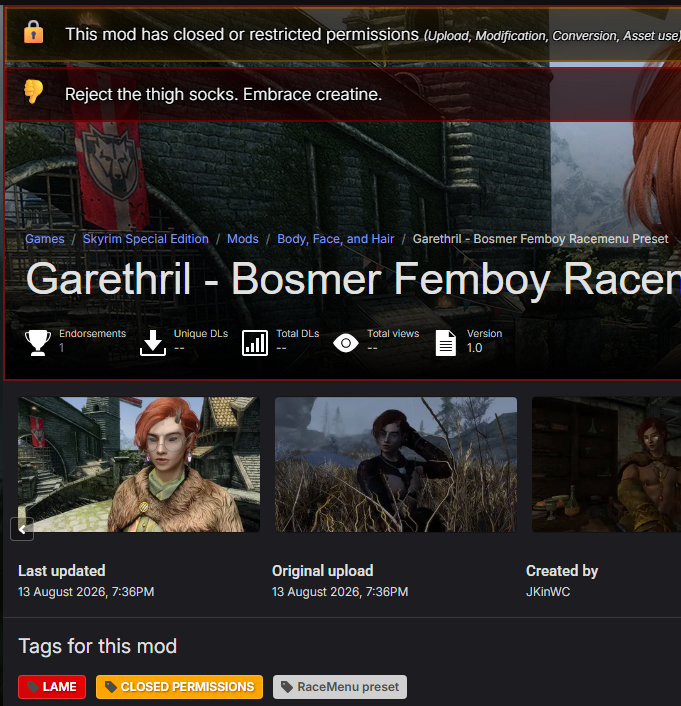Open Skyrim Special Edition breadcrumb link

pos(145,239)
